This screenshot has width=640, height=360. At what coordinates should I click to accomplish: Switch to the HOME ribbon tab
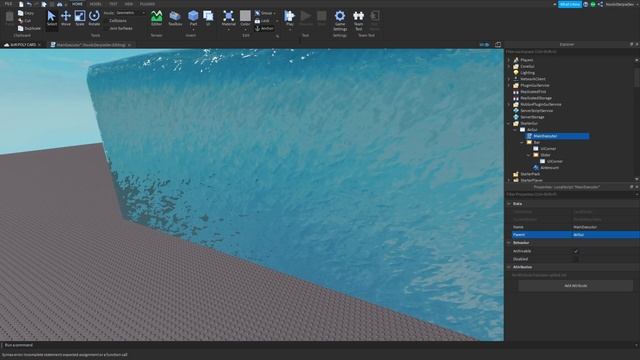(x=77, y=4)
